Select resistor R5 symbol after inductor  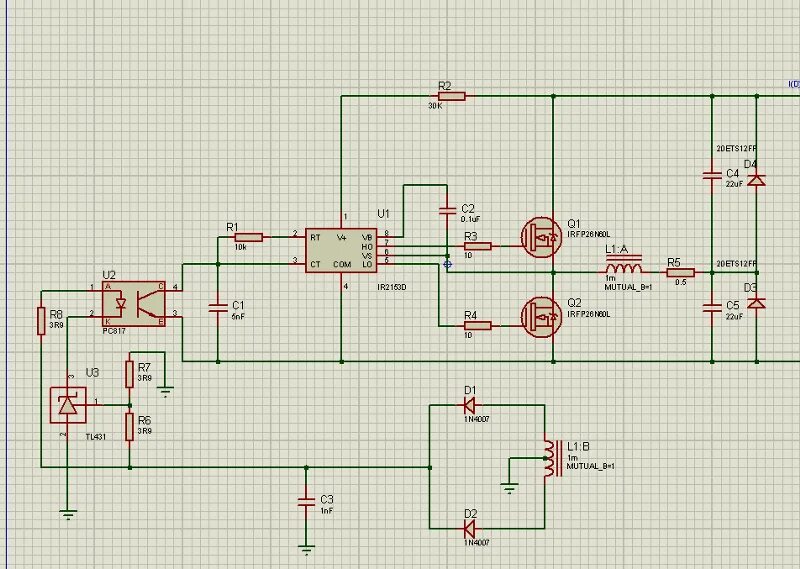pos(681,273)
